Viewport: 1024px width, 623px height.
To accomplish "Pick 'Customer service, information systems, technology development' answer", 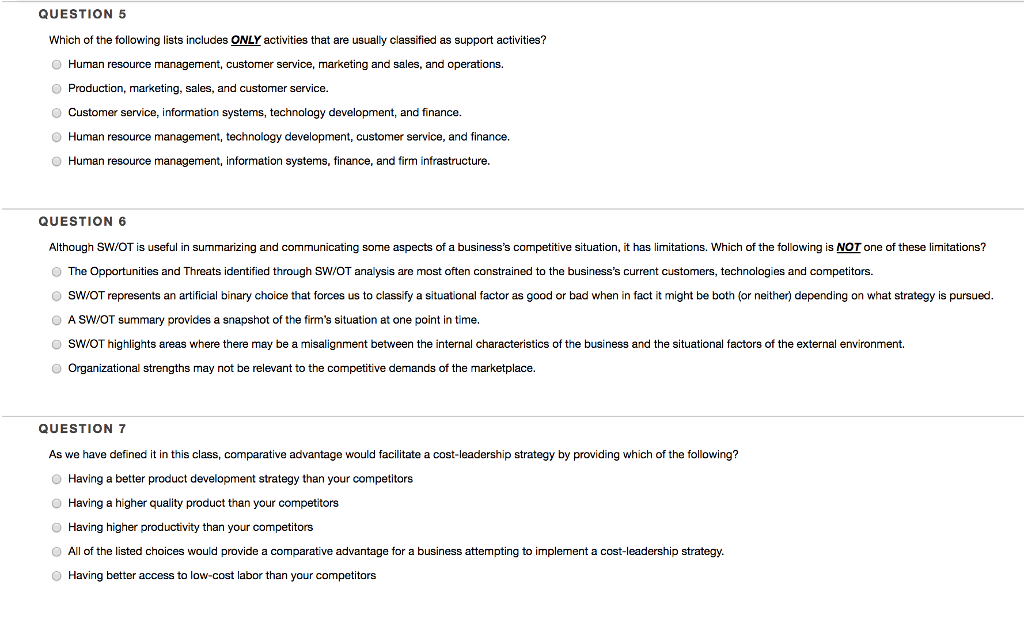I will 57,113.
